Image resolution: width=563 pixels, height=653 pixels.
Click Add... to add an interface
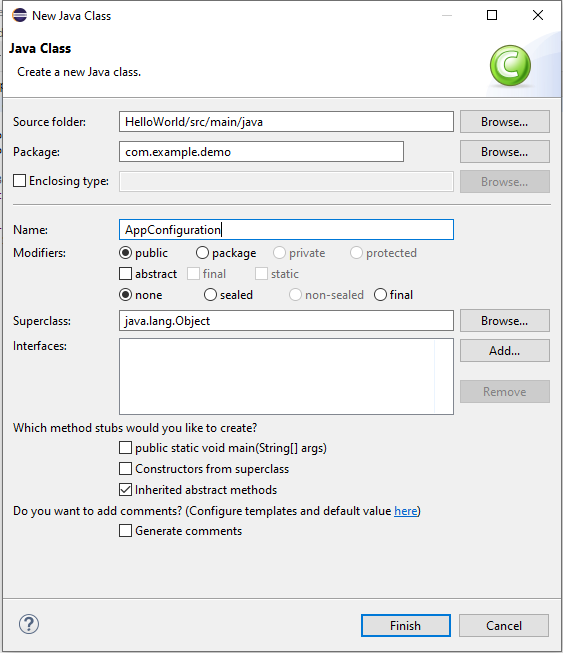[505, 351]
